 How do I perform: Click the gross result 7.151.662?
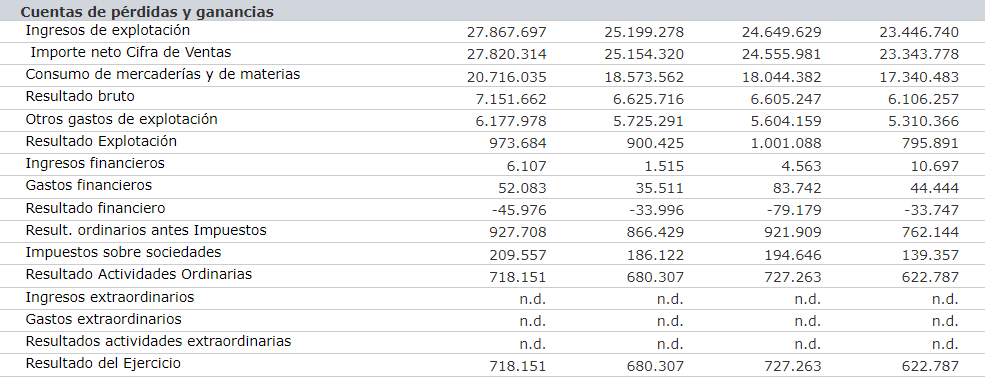point(511,99)
